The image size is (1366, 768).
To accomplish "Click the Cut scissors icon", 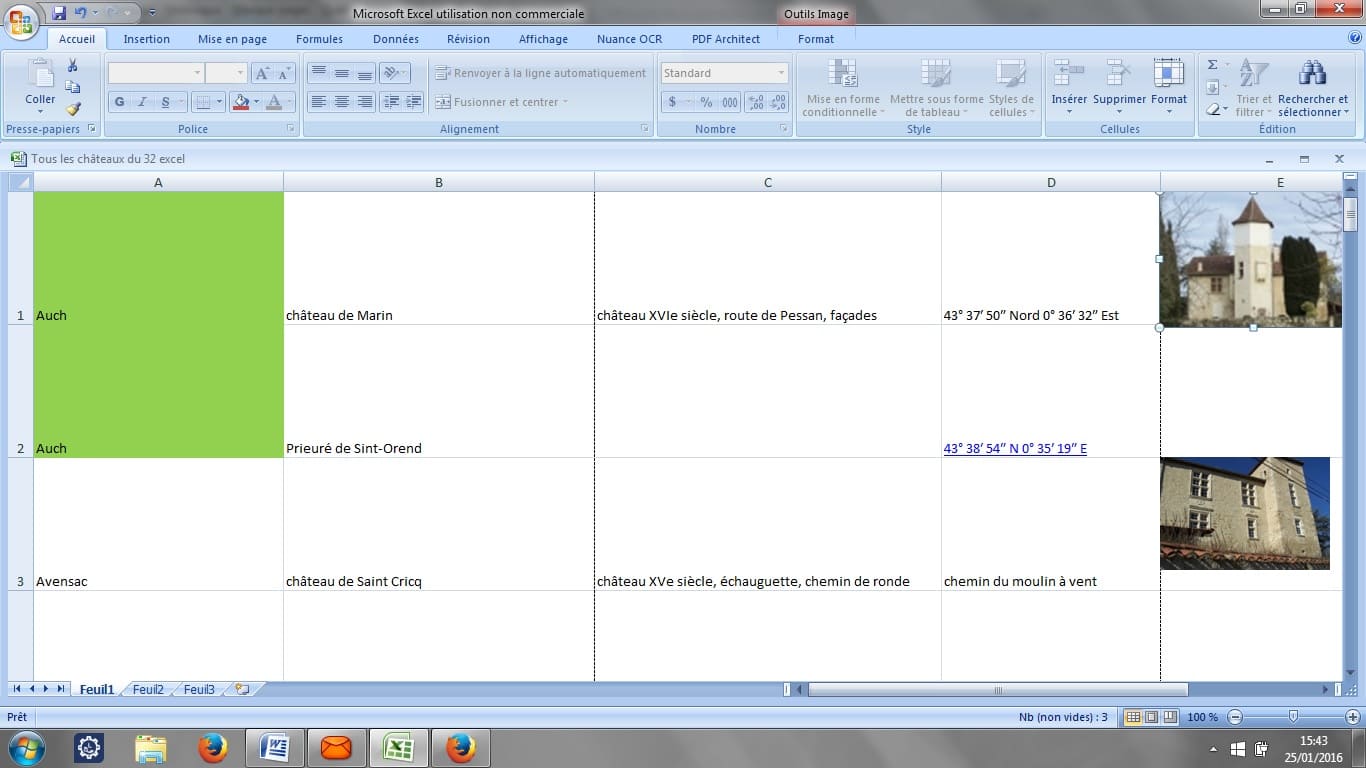I will [72, 66].
